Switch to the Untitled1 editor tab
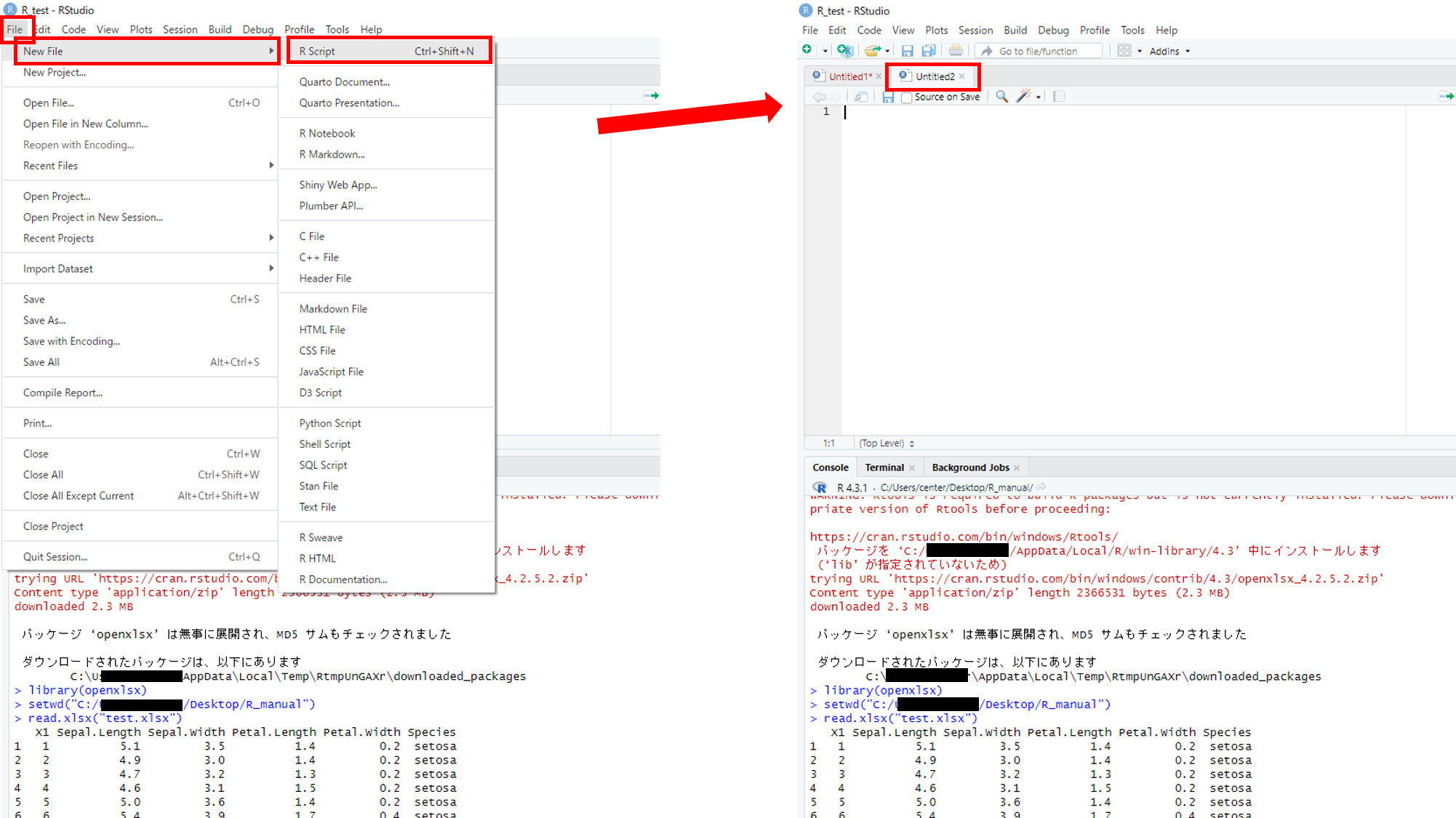Screen dimensions: 1456x818 pyautogui.click(x=847, y=76)
